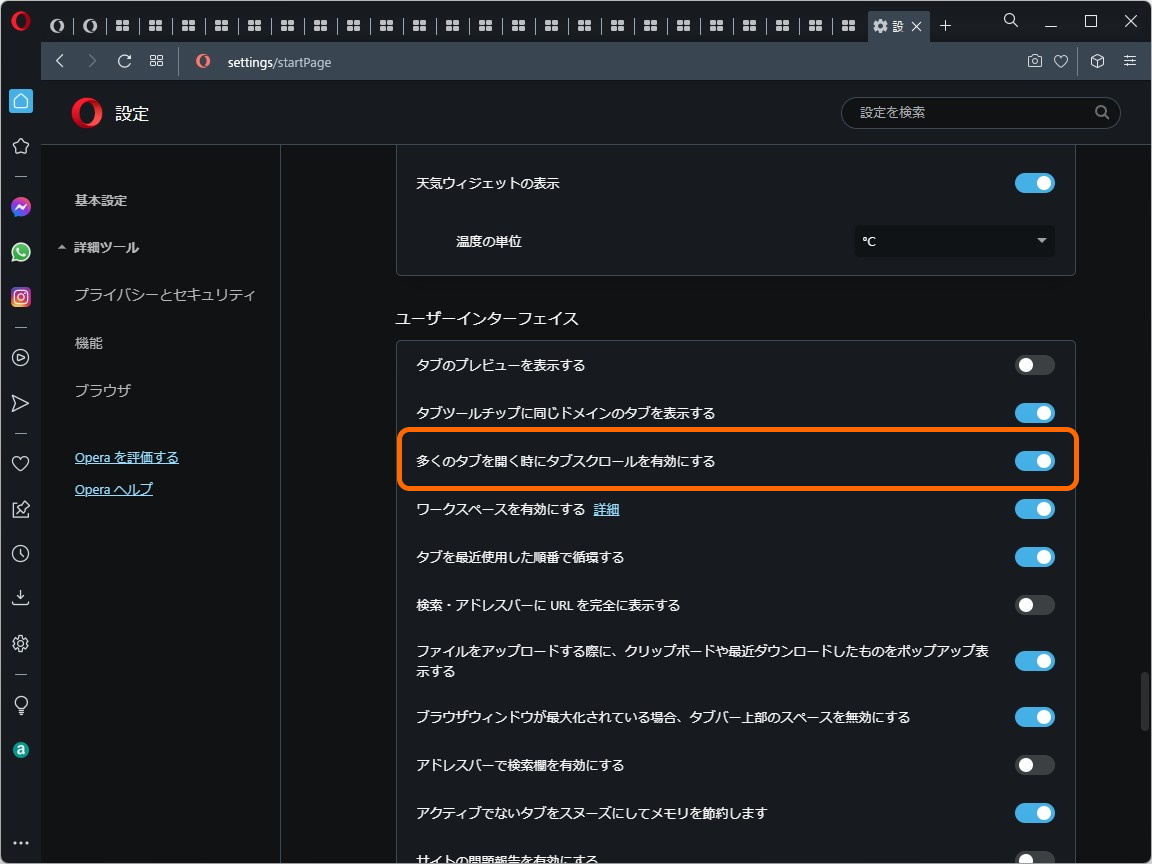Collapse the 詳細ツール section

pyautogui.click(x=105, y=247)
